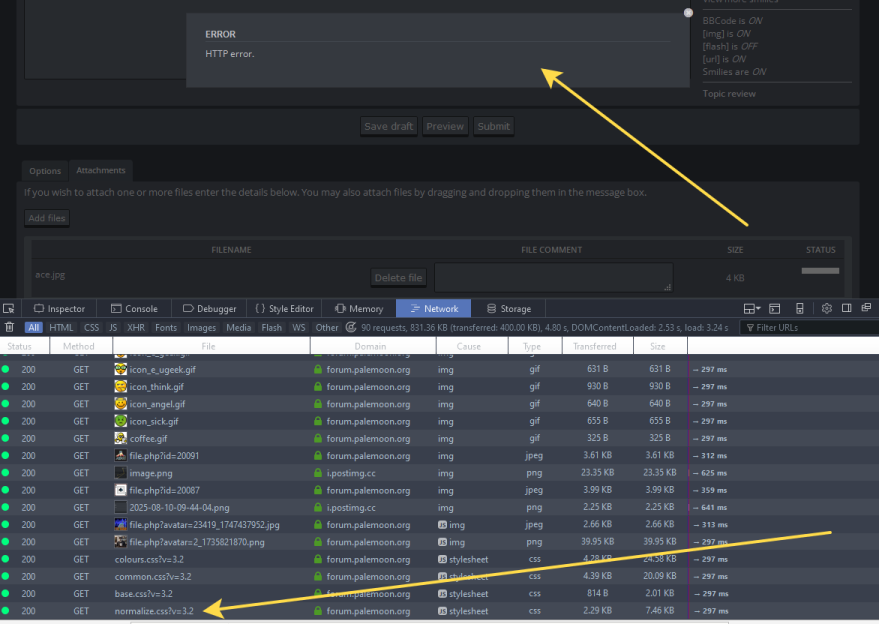Open the Style Editor panel
The width and height of the screenshot is (879, 624).
click(284, 308)
